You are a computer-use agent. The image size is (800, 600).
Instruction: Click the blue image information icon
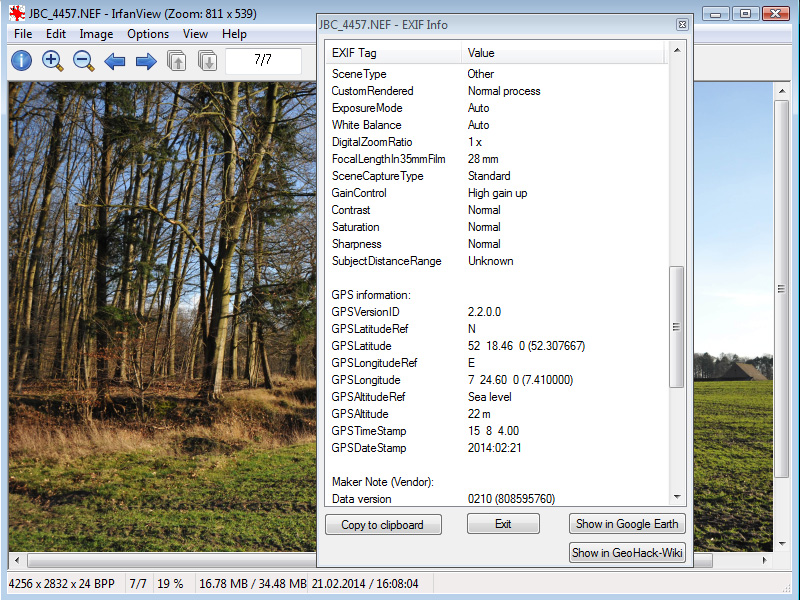tap(21, 61)
